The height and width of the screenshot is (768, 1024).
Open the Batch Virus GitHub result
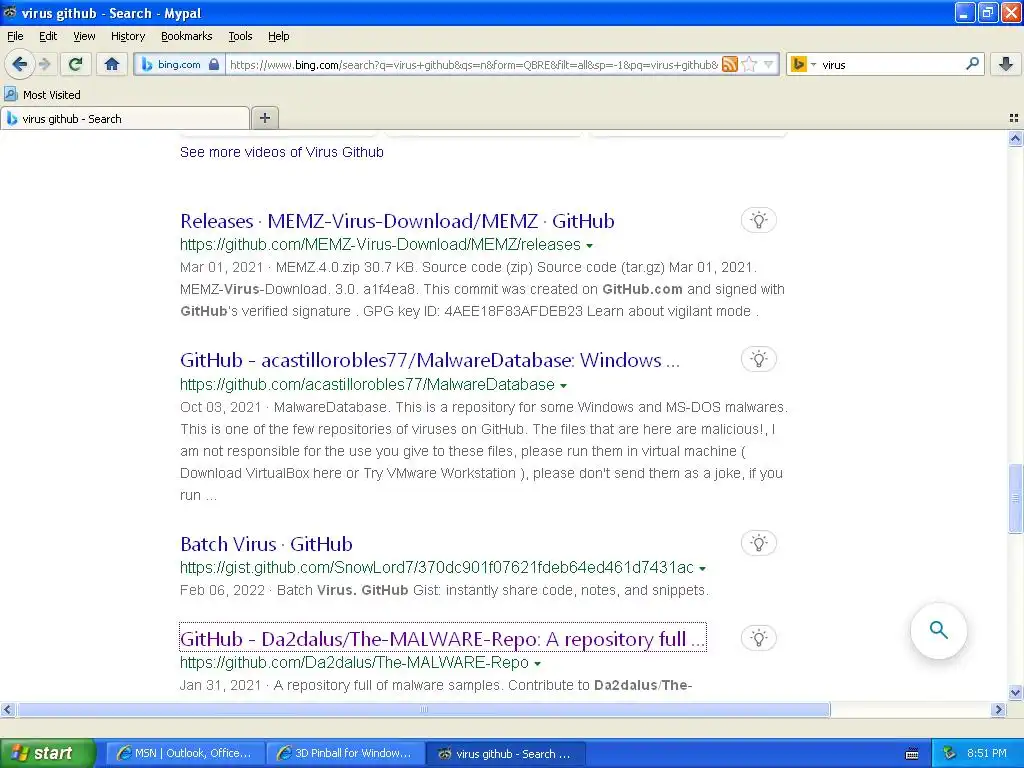(266, 544)
